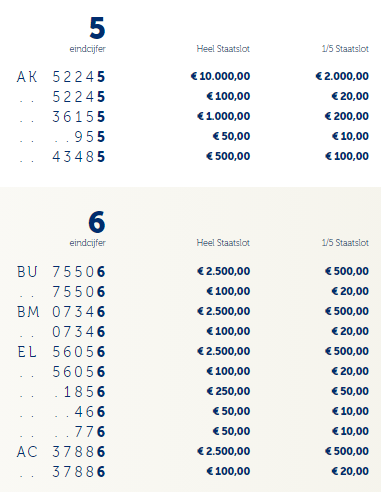Select the ..466 ending number

(80, 412)
